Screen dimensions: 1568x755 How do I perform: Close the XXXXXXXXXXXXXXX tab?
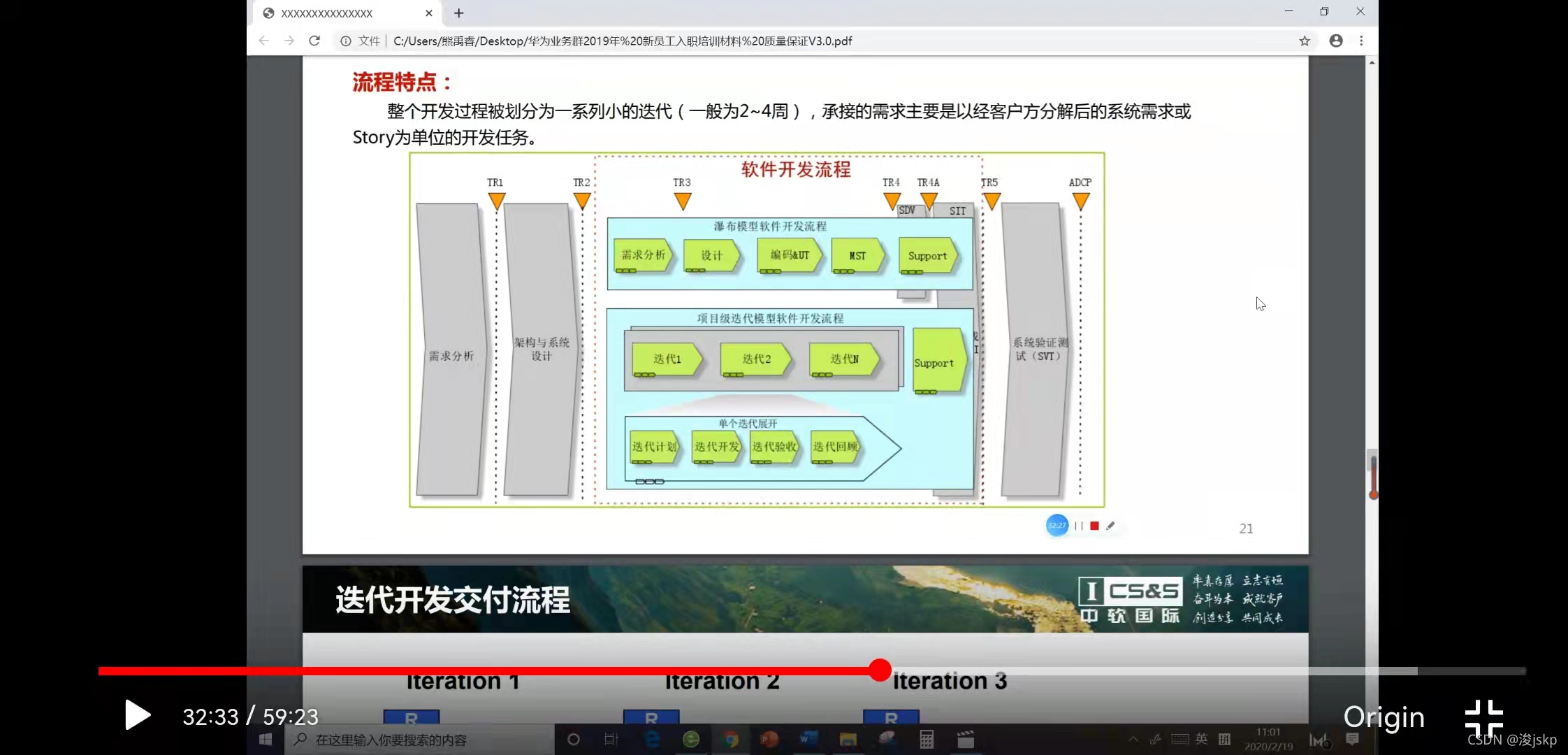429,13
